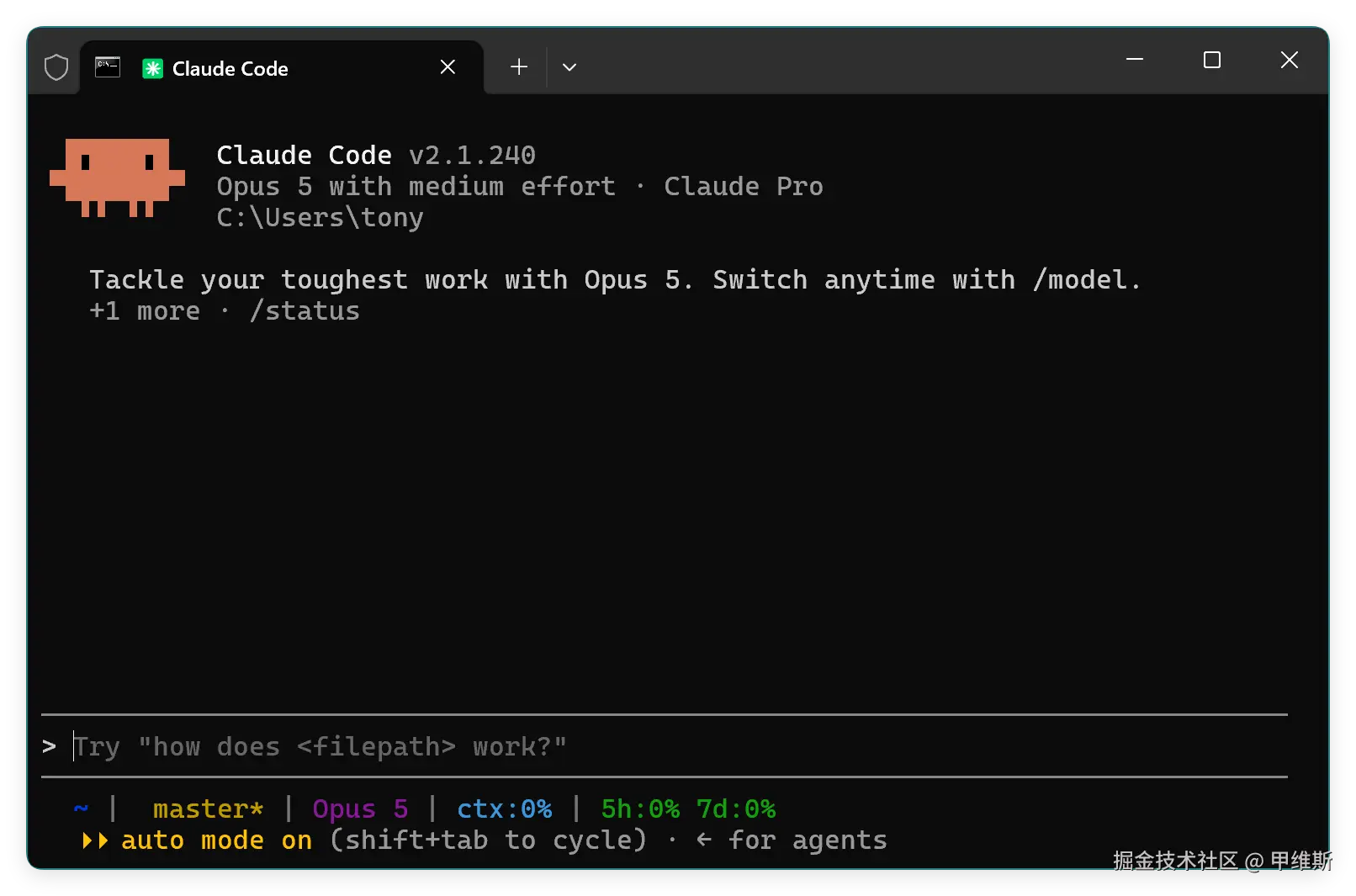Close the Claude Code tab
The height and width of the screenshot is (896, 1356).
click(448, 67)
